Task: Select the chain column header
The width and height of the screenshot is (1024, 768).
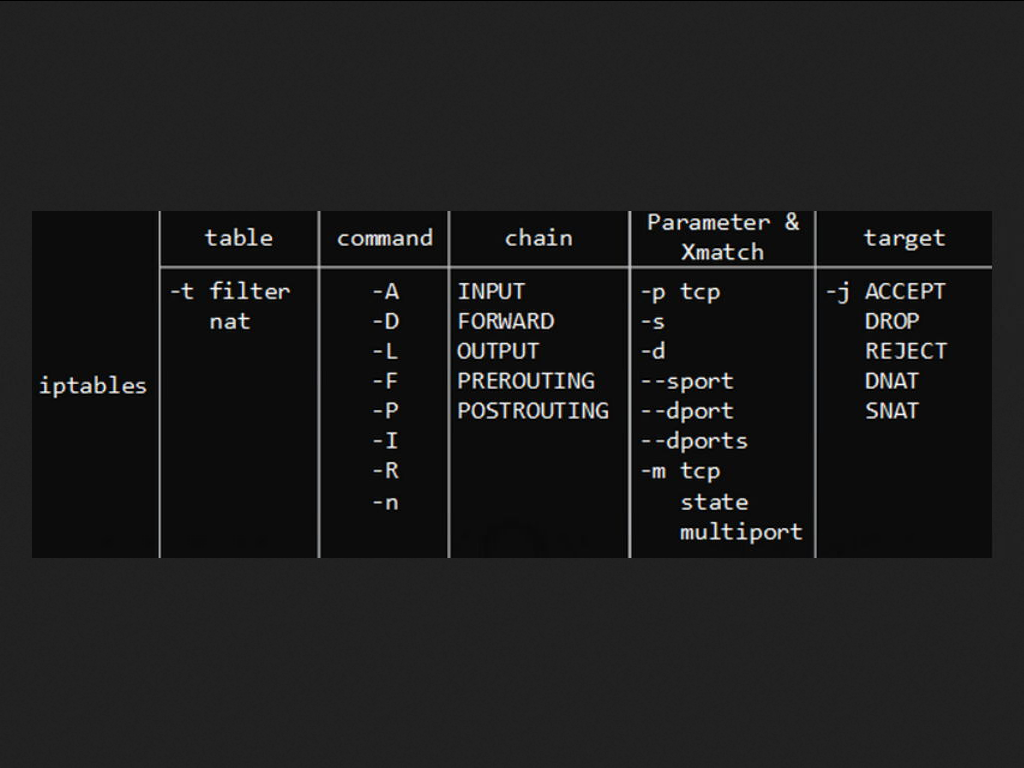Action: 538,238
